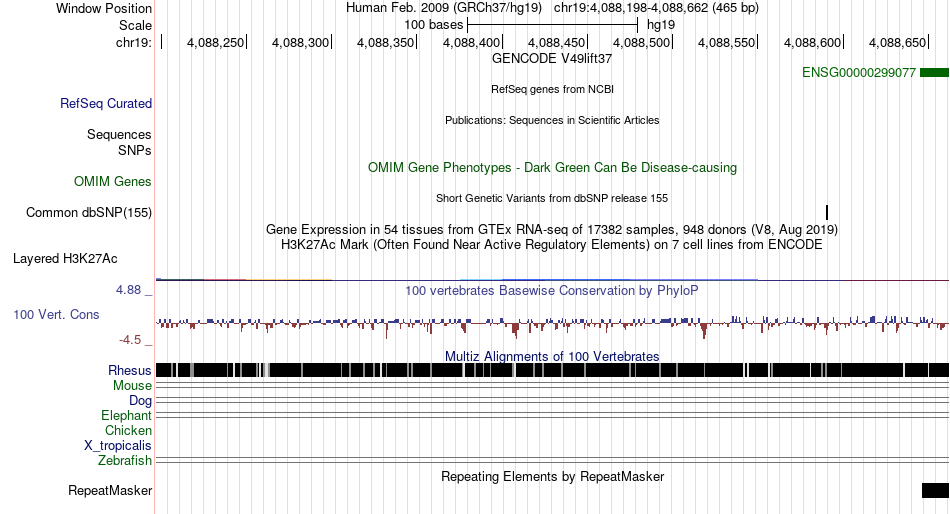The height and width of the screenshot is (514, 950).
Task: Click OMIM Gene Phenotypes track title
Action: click(x=552, y=167)
